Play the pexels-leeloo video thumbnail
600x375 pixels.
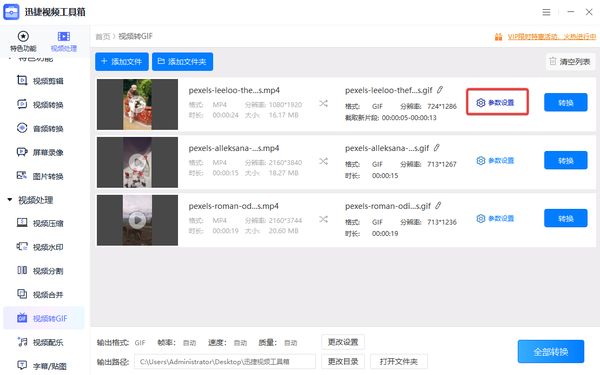coord(137,104)
